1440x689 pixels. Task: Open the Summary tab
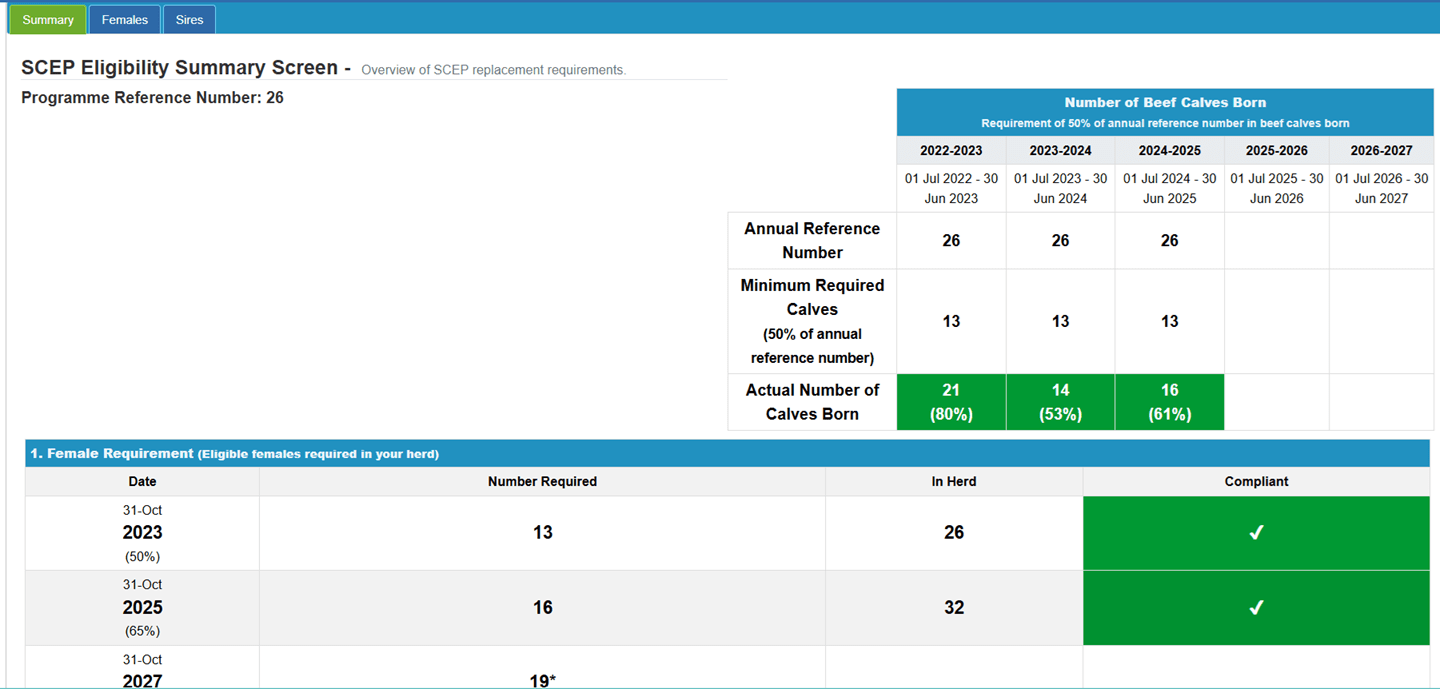pyautogui.click(x=48, y=20)
